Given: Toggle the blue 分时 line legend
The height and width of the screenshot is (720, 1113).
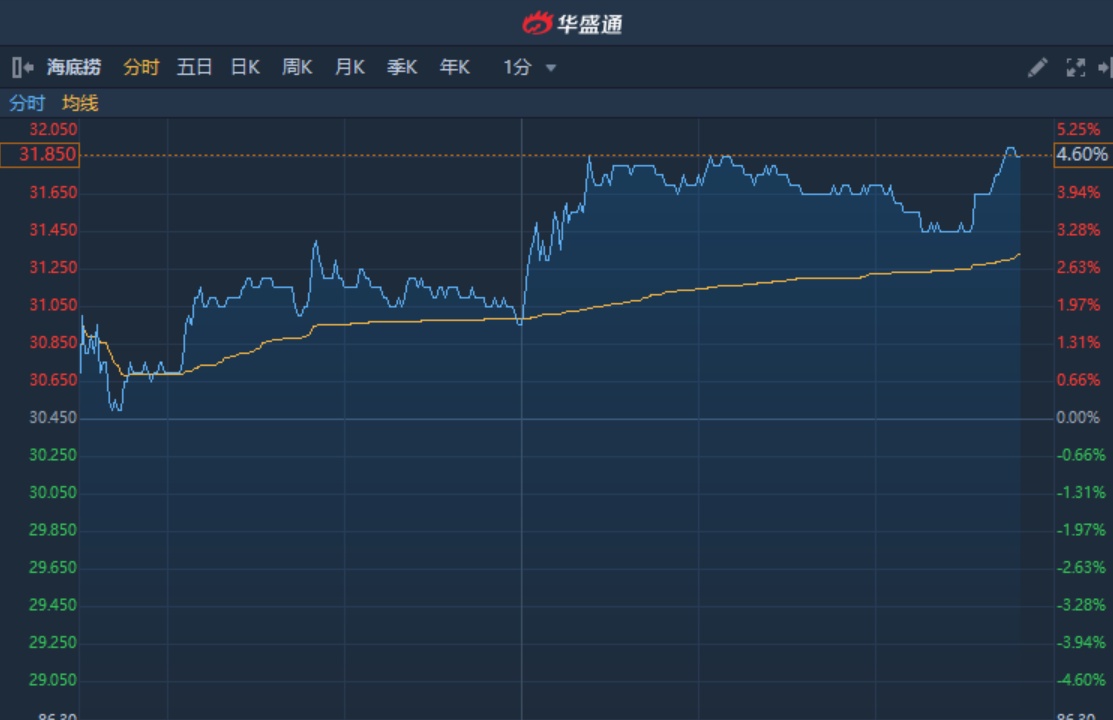Looking at the screenshot, I should [27, 103].
